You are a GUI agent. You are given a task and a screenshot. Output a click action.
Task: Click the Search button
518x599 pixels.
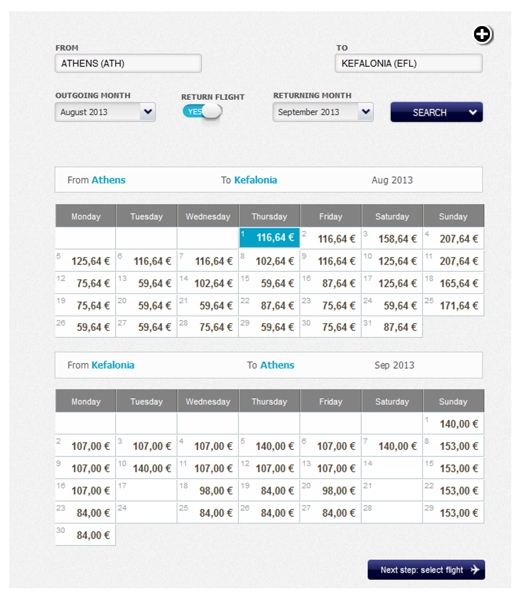click(436, 112)
